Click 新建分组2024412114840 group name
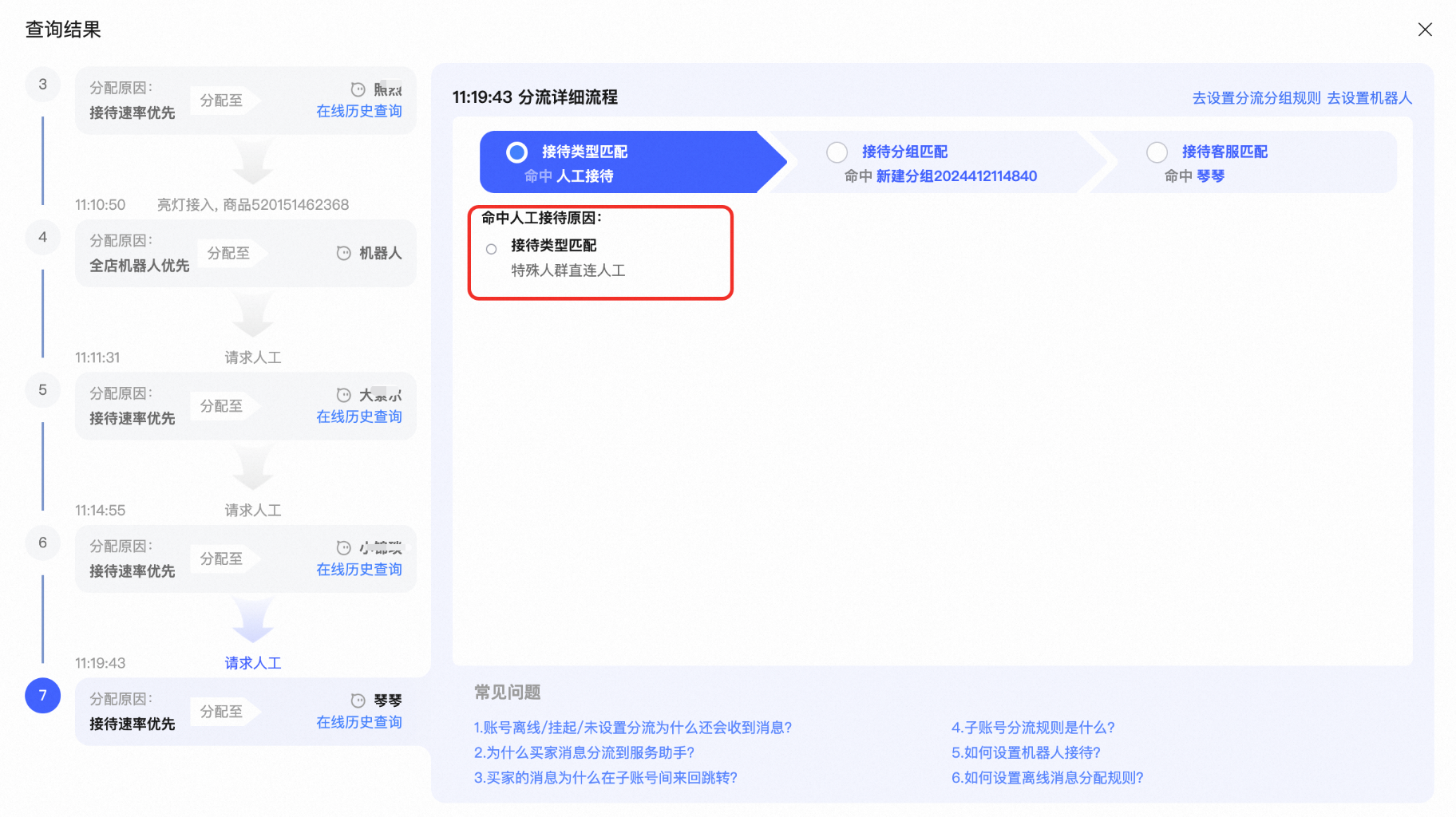The height and width of the screenshot is (817, 1456). tap(956, 176)
